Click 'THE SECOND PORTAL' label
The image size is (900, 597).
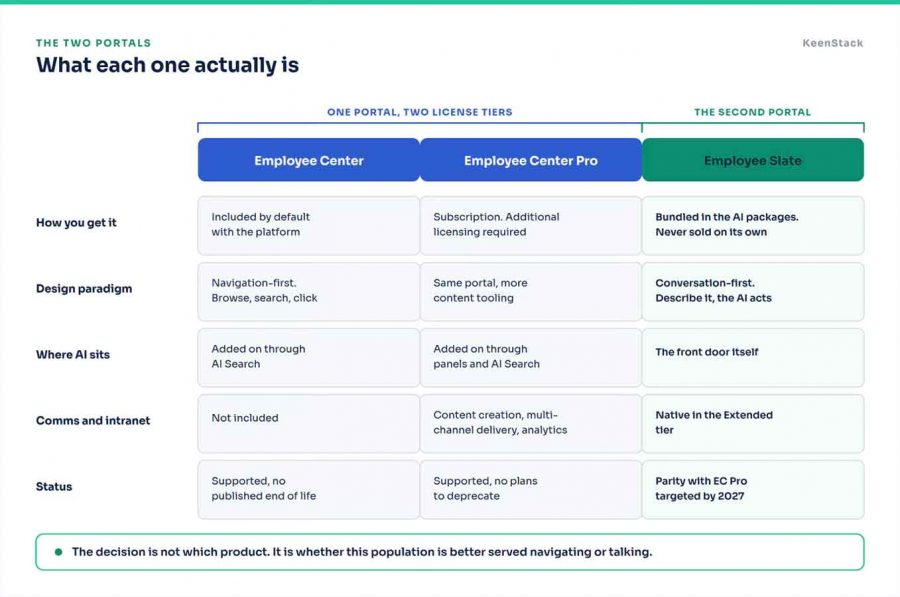point(752,112)
